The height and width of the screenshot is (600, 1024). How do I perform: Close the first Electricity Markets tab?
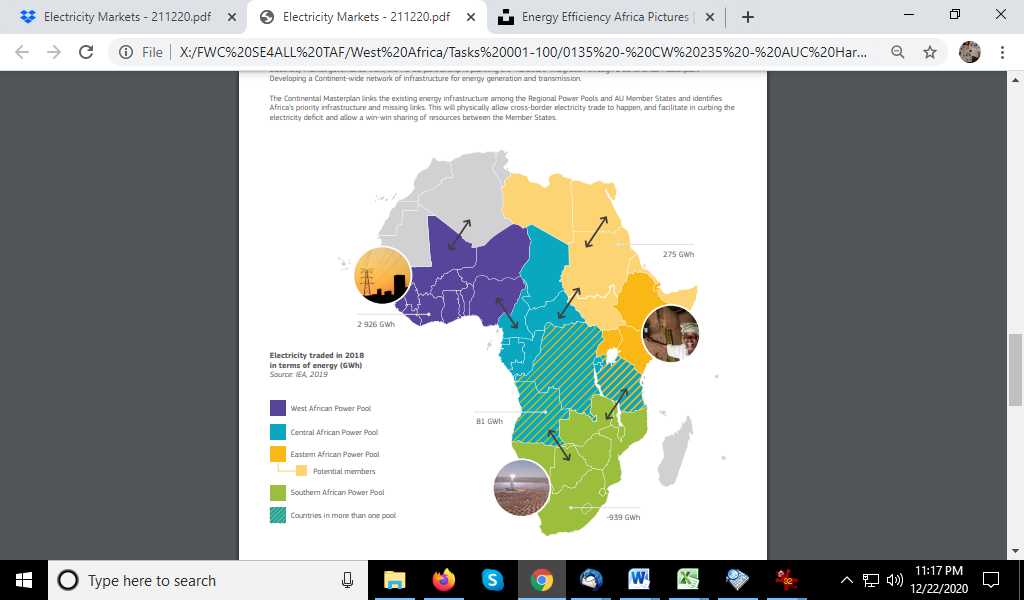pos(231,17)
